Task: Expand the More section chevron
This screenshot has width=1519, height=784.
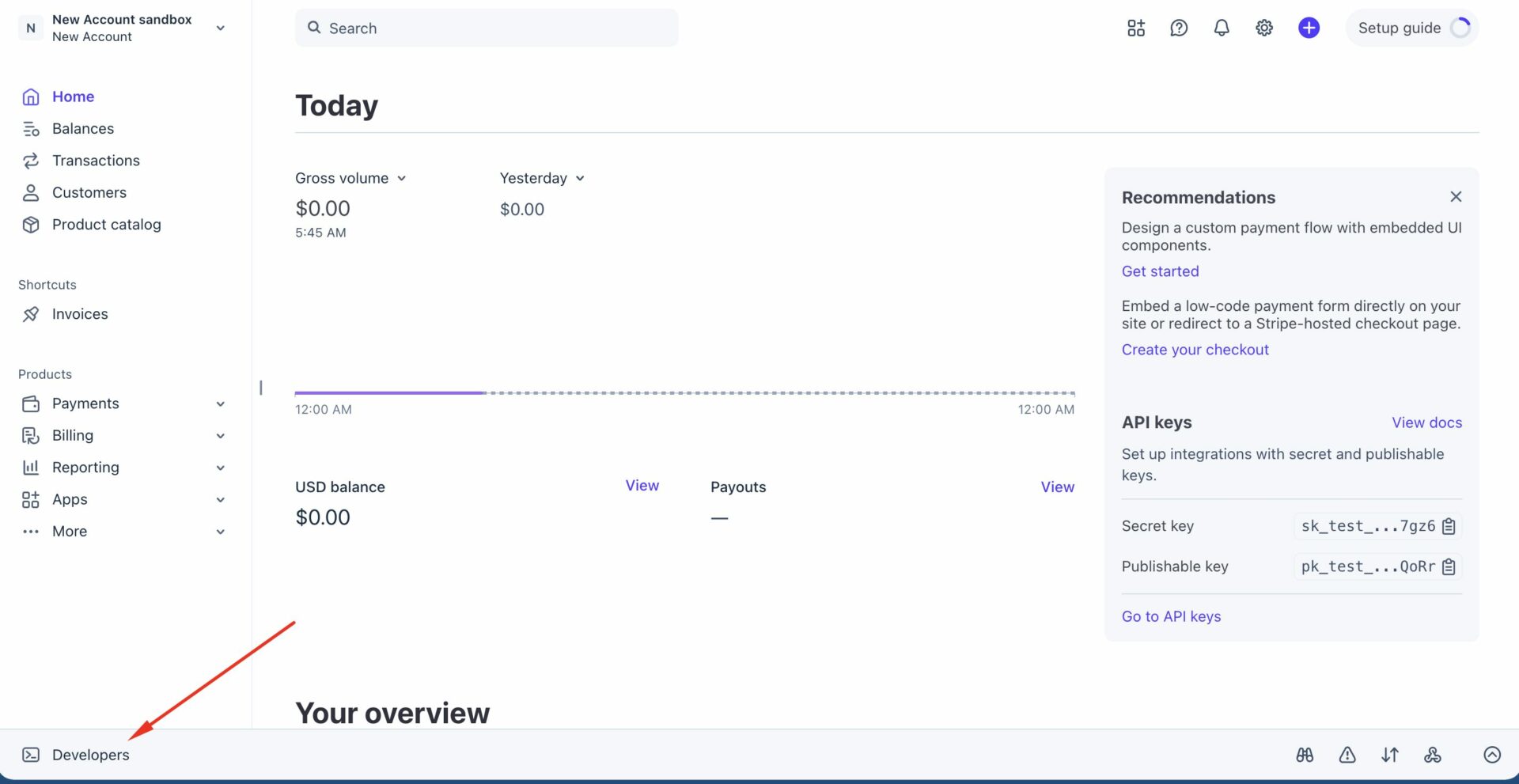Action: pyautogui.click(x=221, y=532)
